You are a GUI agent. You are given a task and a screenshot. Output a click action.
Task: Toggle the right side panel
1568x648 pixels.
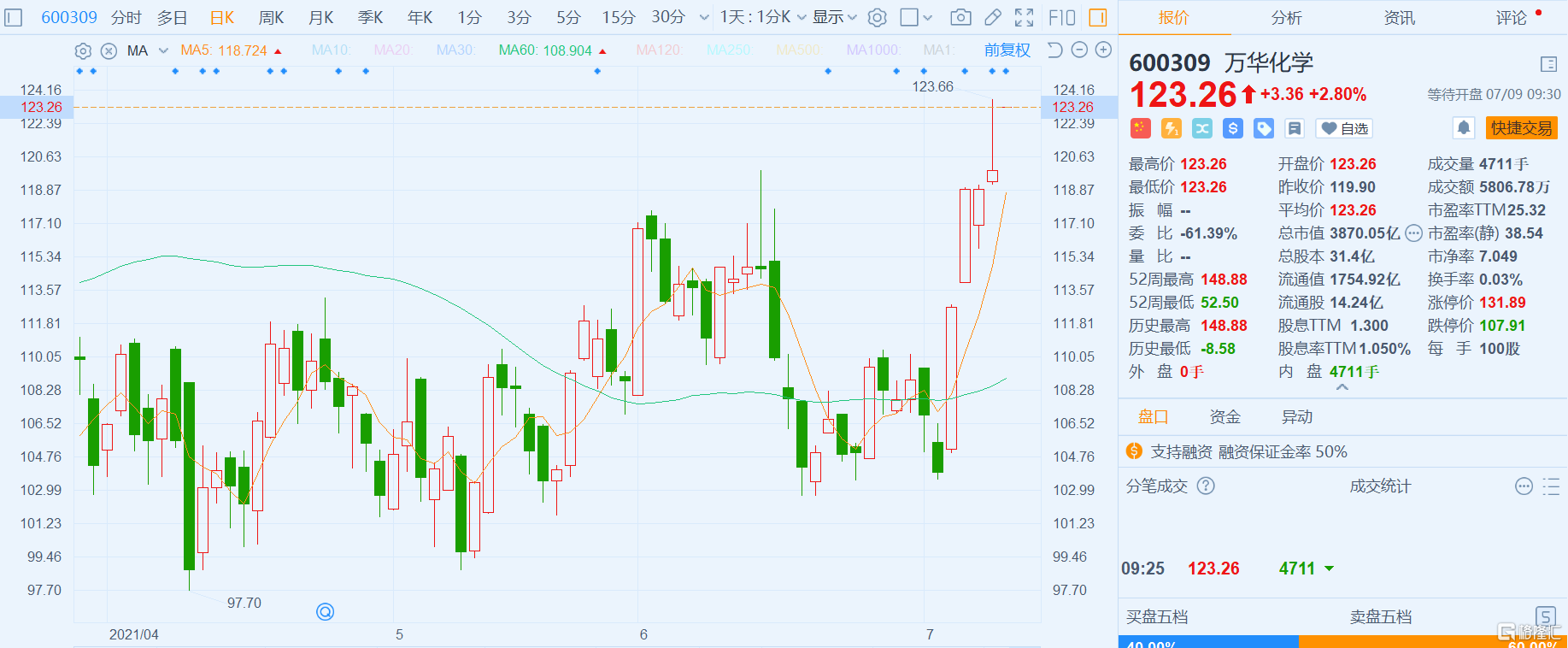pyautogui.click(x=1098, y=17)
